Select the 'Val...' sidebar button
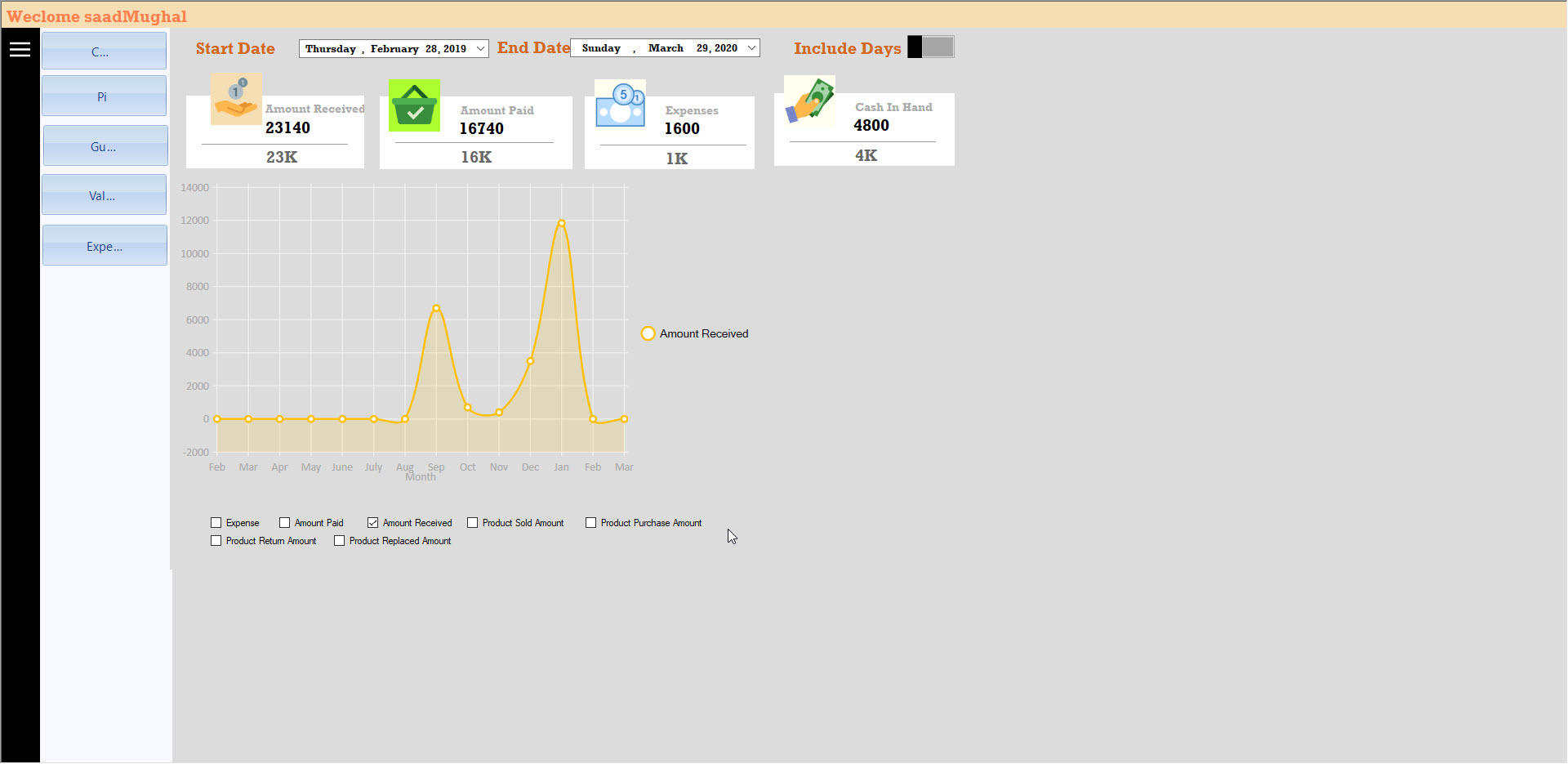Image resolution: width=1568 pixels, height=764 pixels. (x=104, y=195)
